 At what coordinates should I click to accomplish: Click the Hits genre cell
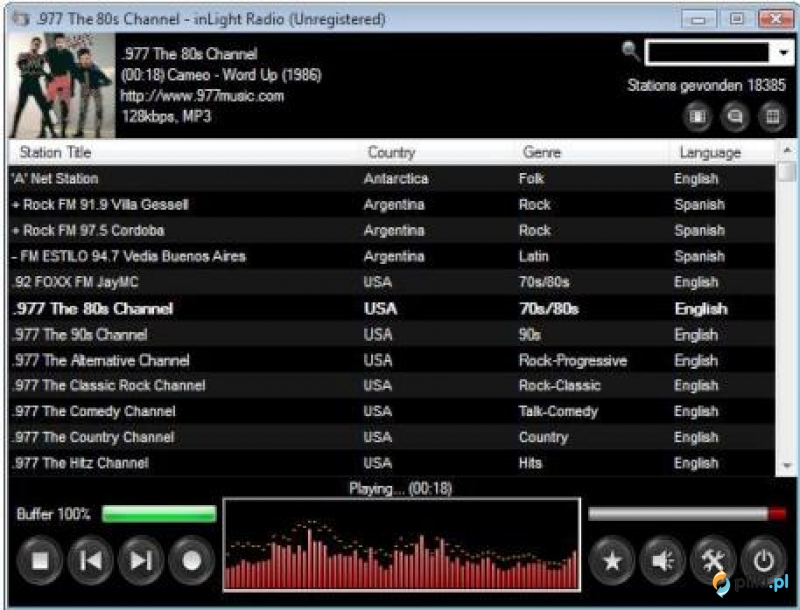[x=531, y=463]
